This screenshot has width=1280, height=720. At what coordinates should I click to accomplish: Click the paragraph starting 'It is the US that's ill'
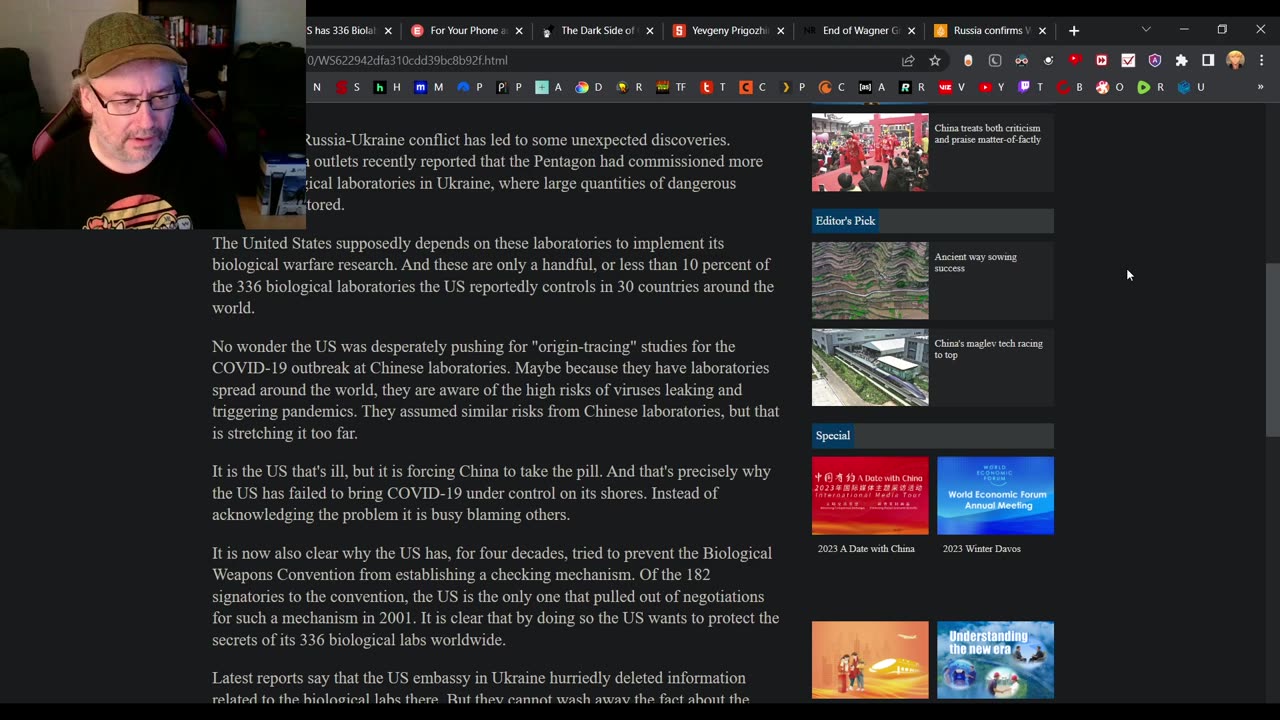pyautogui.click(x=492, y=493)
